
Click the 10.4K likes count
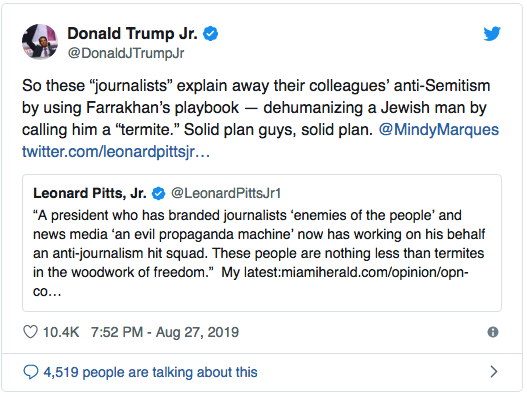click(x=61, y=332)
